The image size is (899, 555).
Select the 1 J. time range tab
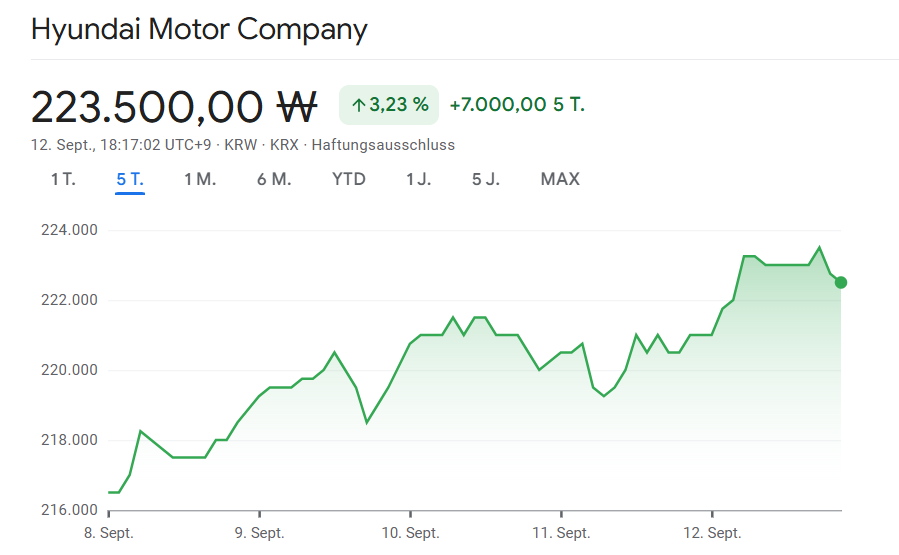point(419,180)
